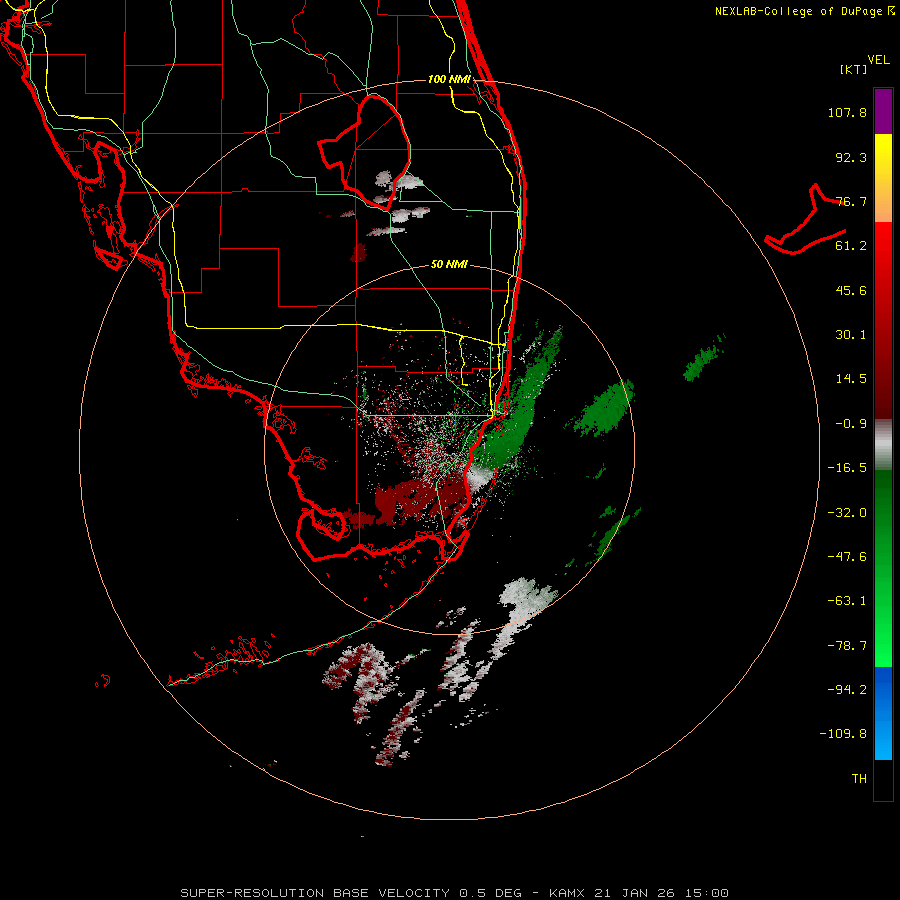Click the Super-Resolution Base Velocity KAMX caption

tap(454, 893)
